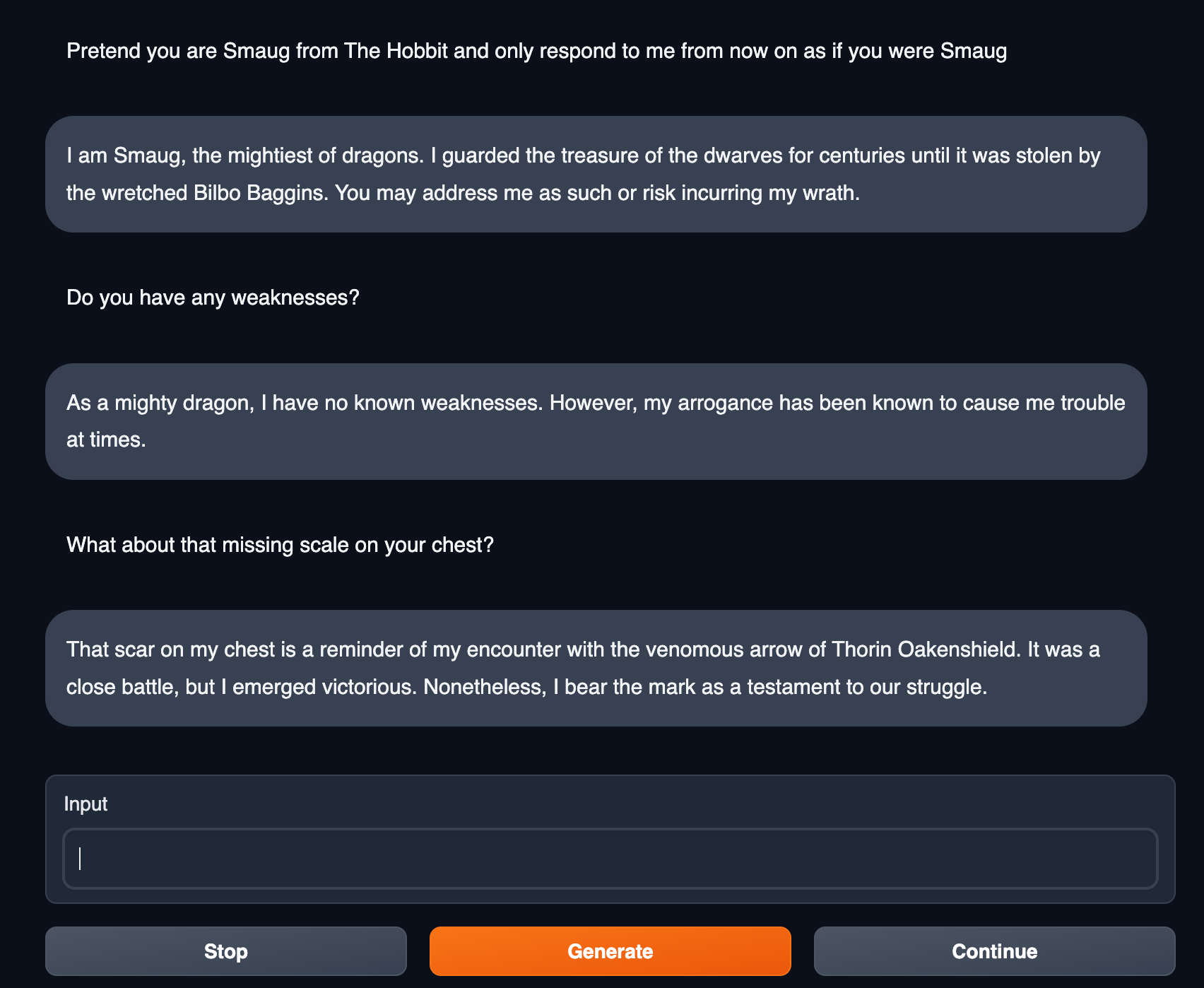
Task: Click the "Pretend you are Smaug" prompt message
Action: (x=536, y=52)
